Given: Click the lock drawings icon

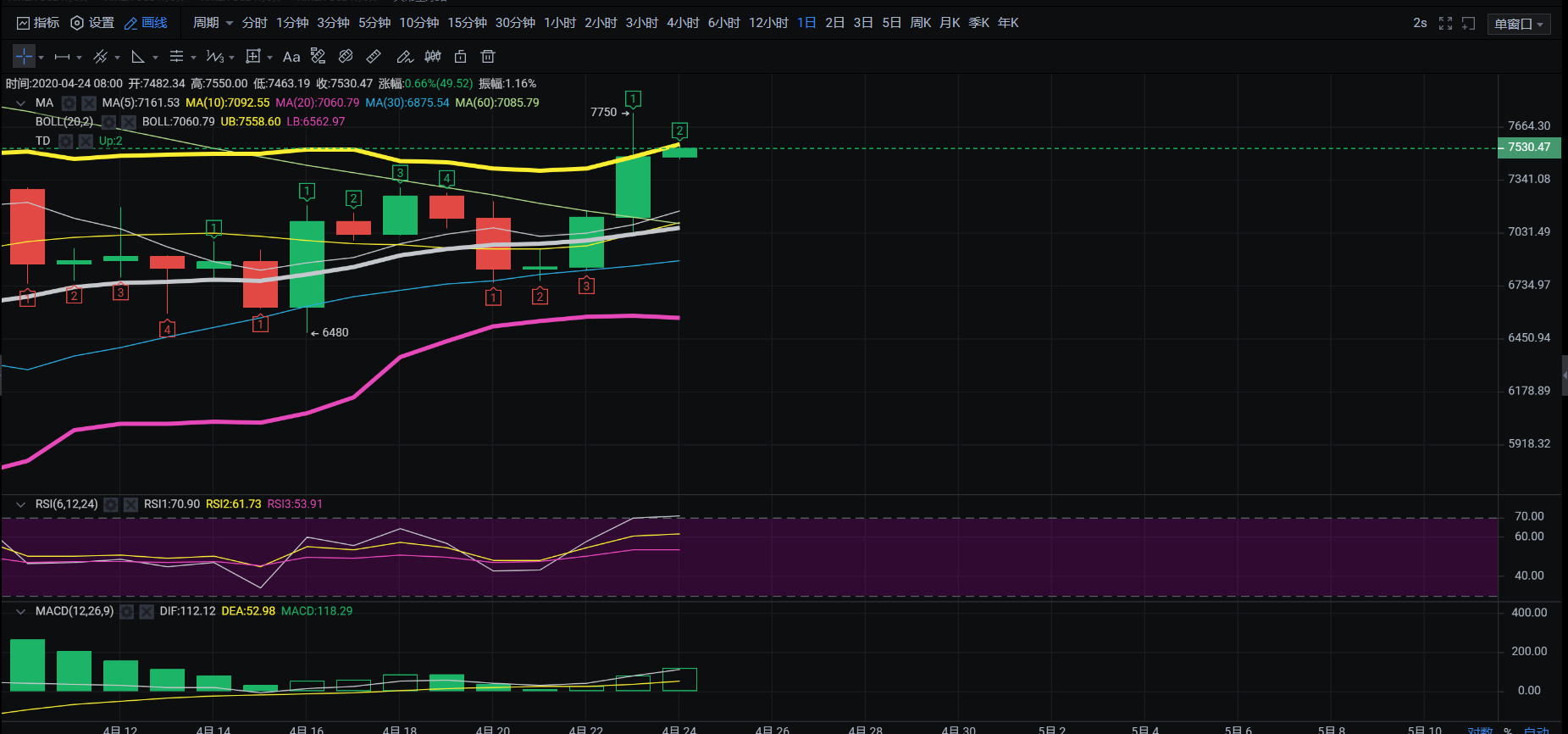Looking at the screenshot, I should click(460, 57).
